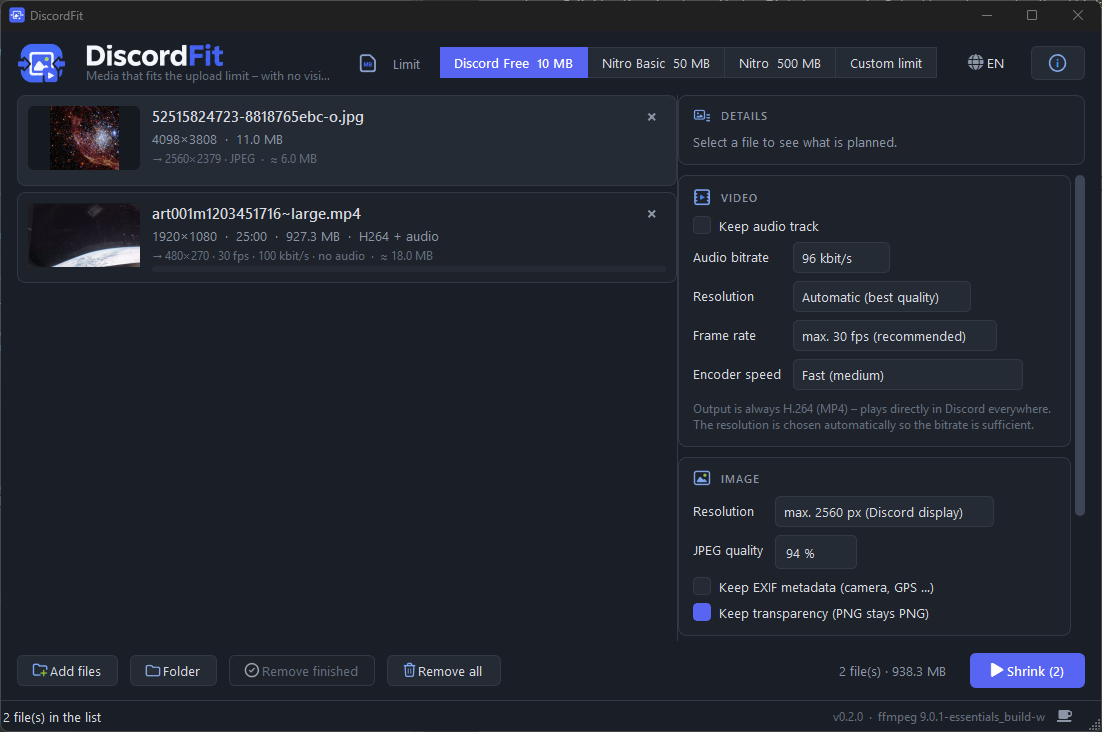This screenshot has width=1102, height=732.
Task: Click the '2 file(s) · 938.3 MB' summary
Action: coord(892,672)
